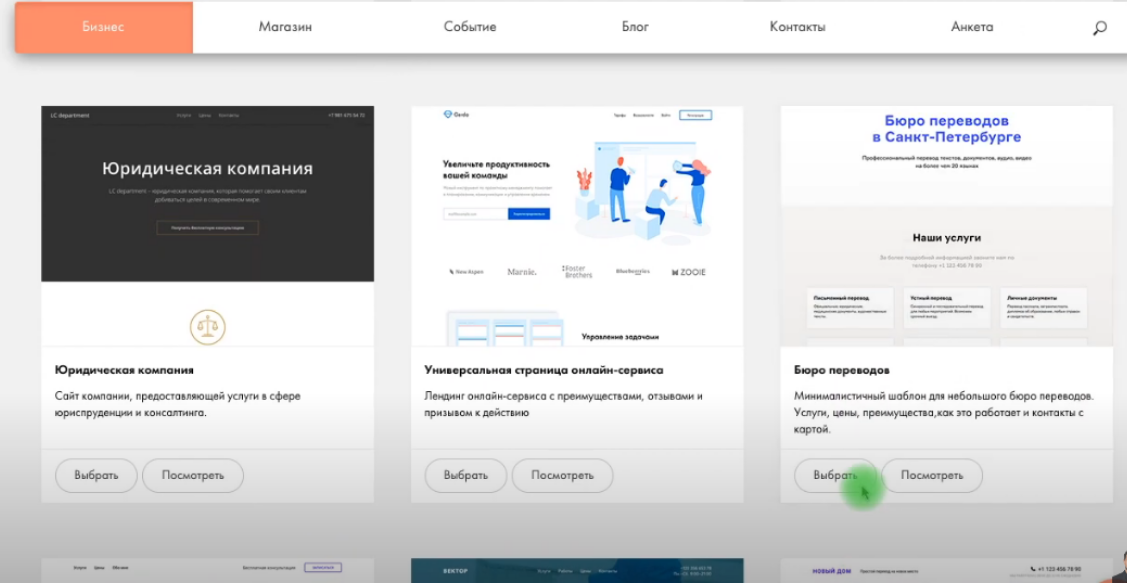
Task: Click the Бюро переводов card title
Action: pyautogui.click(x=842, y=370)
